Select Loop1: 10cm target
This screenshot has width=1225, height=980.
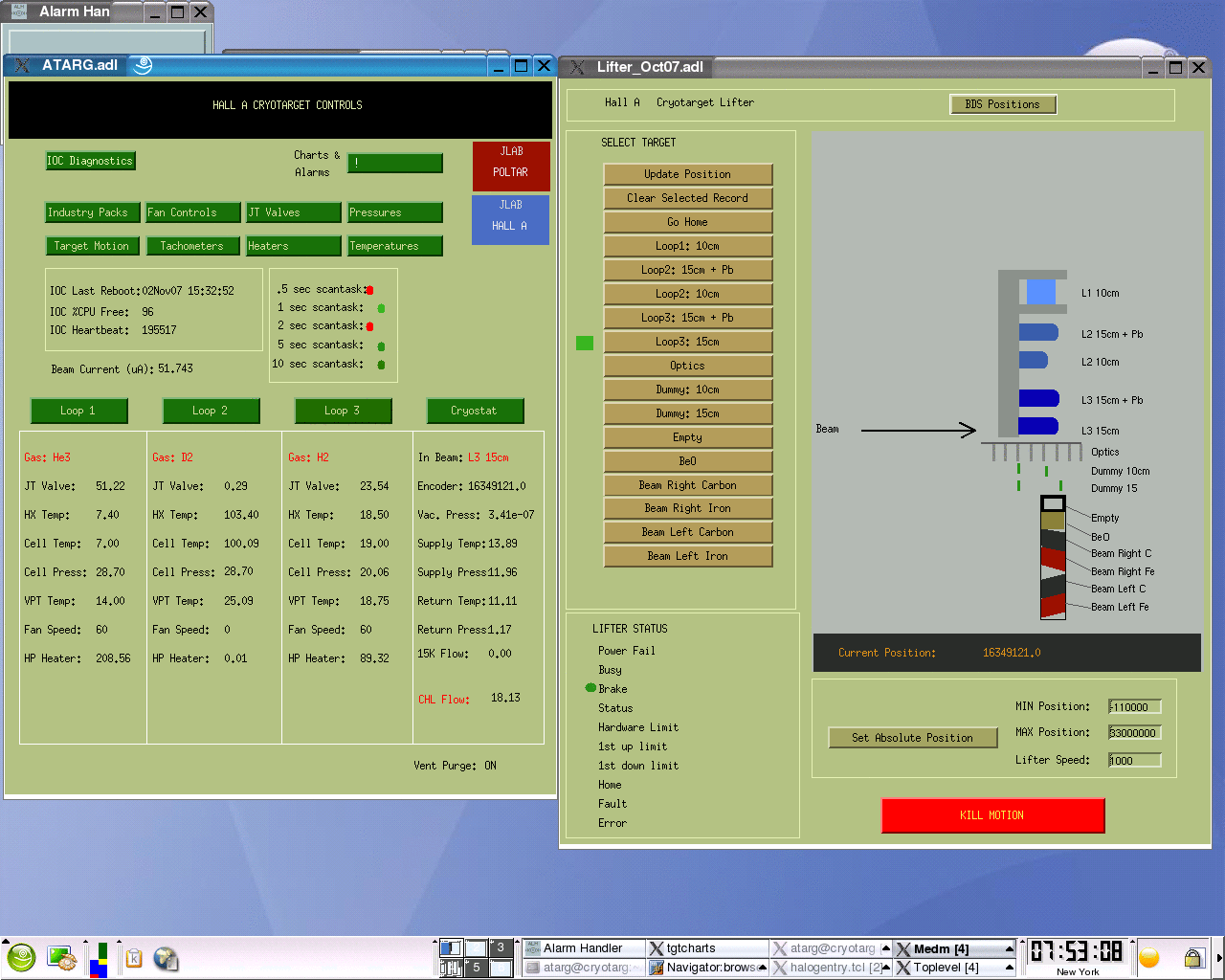tap(688, 246)
